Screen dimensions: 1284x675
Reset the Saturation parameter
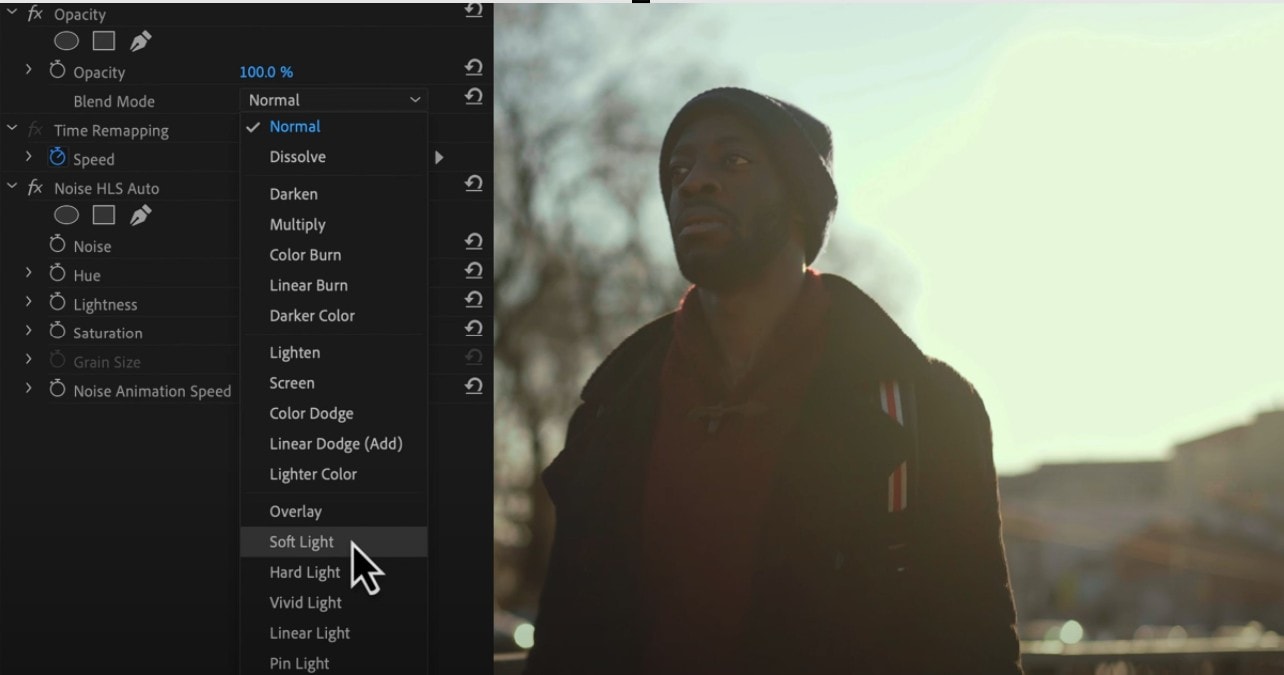pos(474,329)
